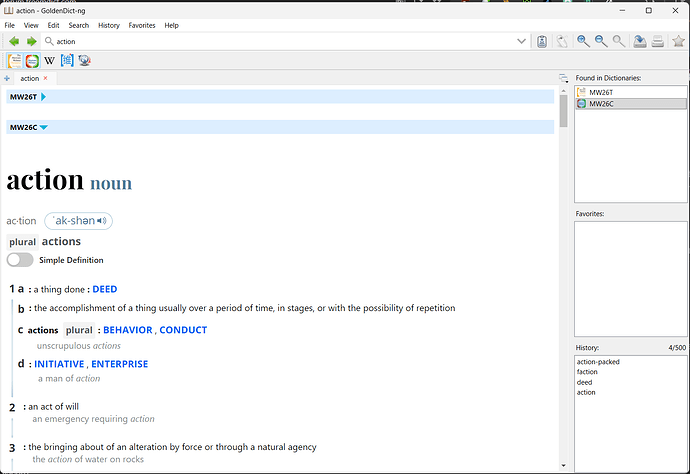This screenshot has height=474, width=690.
Task: Open the Edit menu
Action: (x=53, y=26)
